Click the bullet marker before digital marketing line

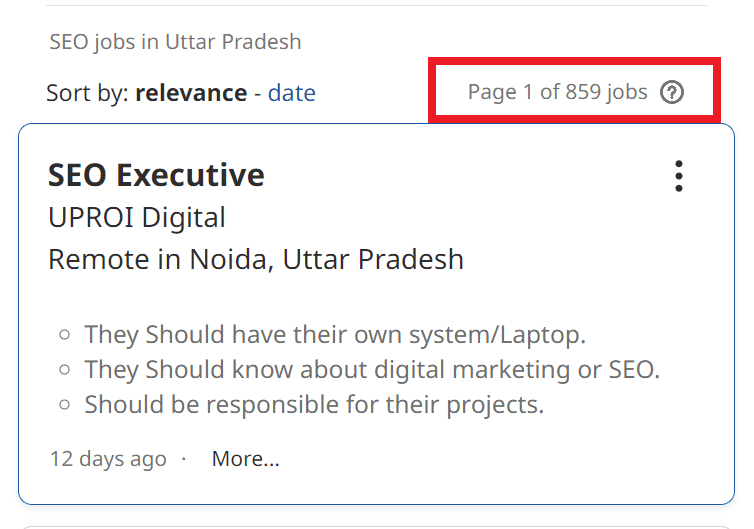(x=65, y=370)
